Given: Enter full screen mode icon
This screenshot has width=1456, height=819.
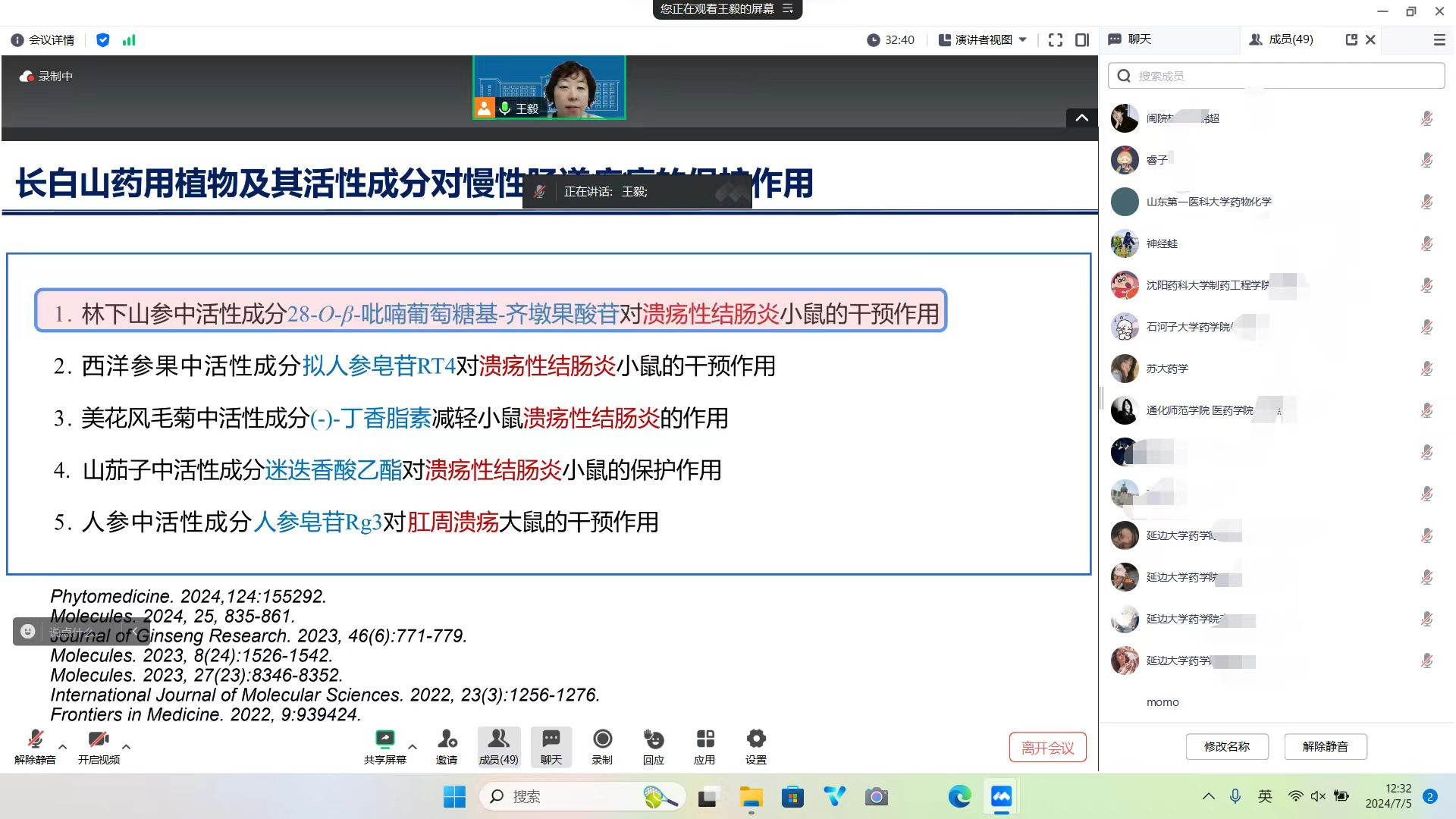Looking at the screenshot, I should (x=1055, y=40).
